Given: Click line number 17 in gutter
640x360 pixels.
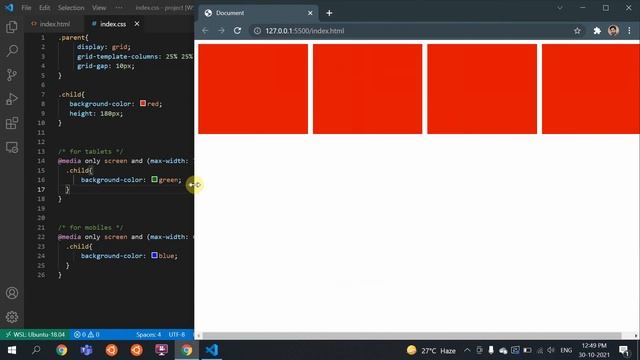Looking at the screenshot, I should point(41,189).
